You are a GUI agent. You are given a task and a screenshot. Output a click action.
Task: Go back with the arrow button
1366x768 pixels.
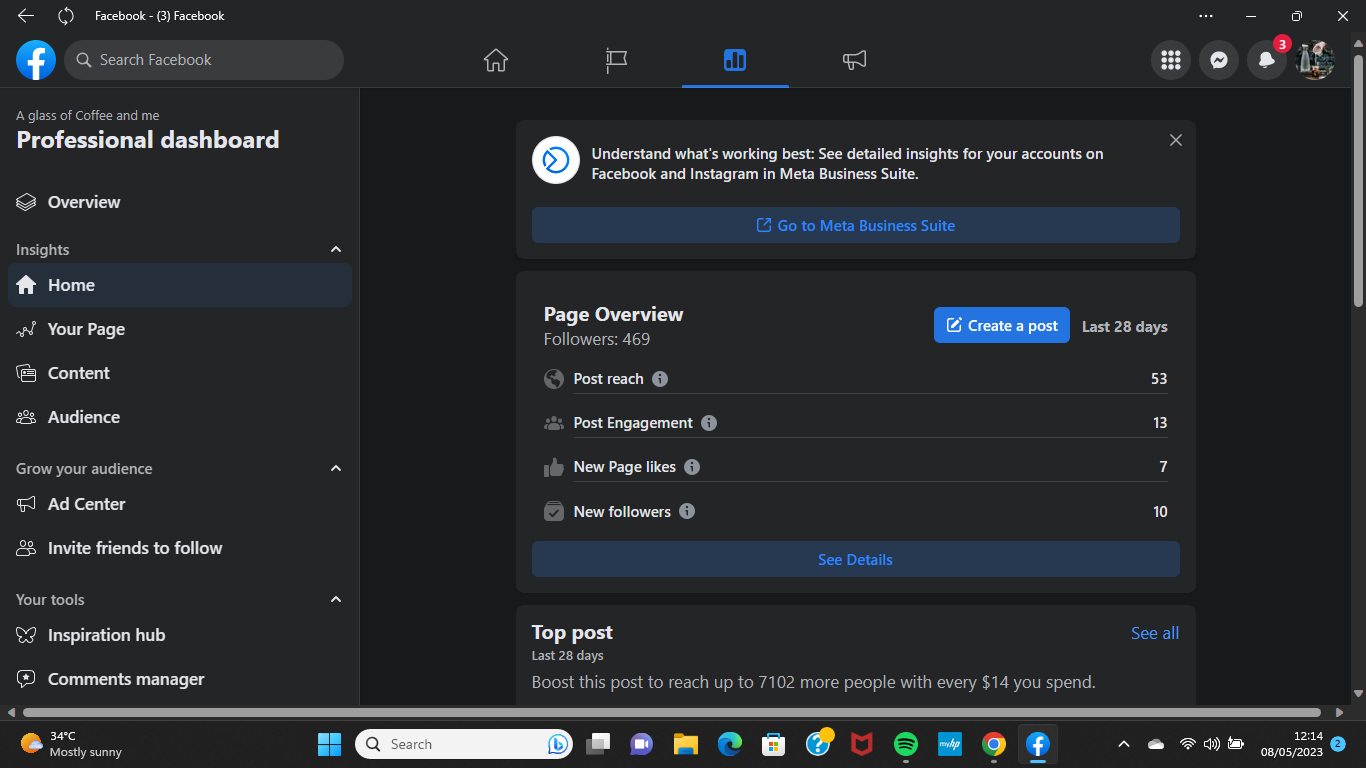[26, 16]
